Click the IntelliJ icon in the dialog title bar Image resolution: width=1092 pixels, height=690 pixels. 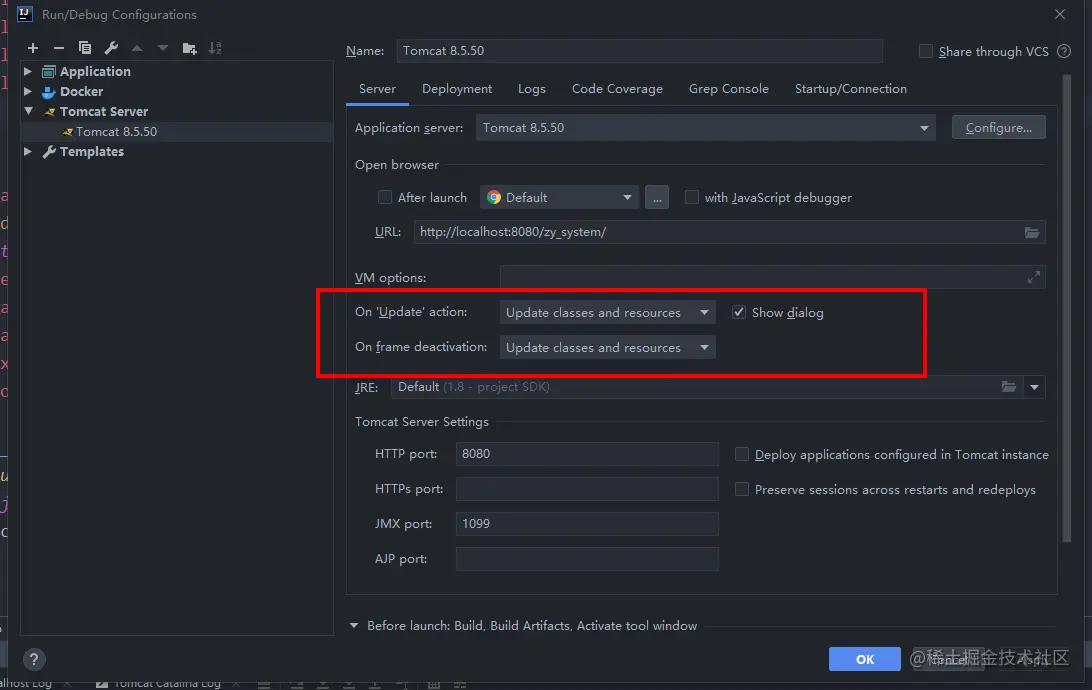tap(24, 14)
